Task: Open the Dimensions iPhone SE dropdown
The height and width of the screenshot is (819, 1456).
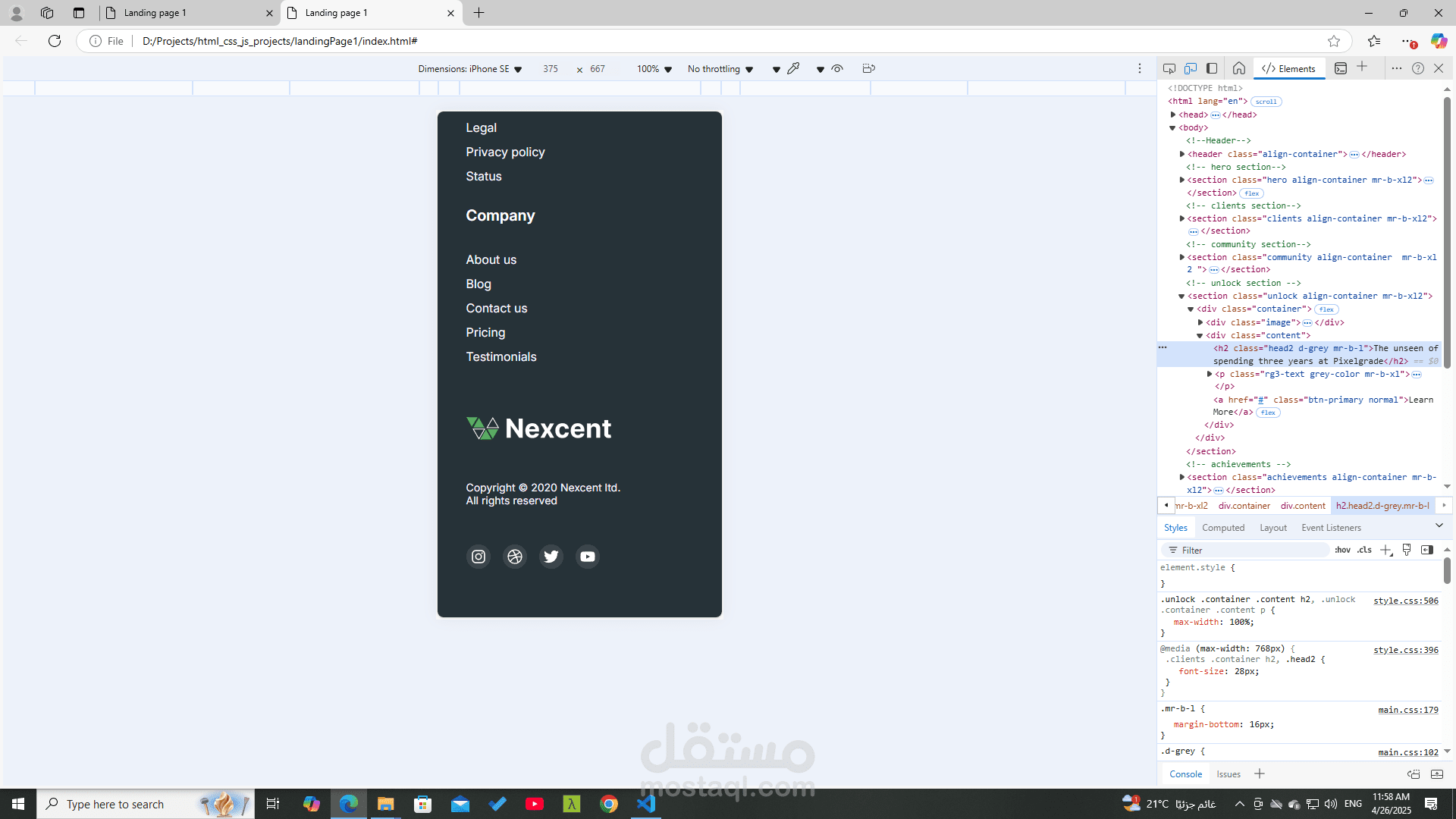Action: (470, 69)
